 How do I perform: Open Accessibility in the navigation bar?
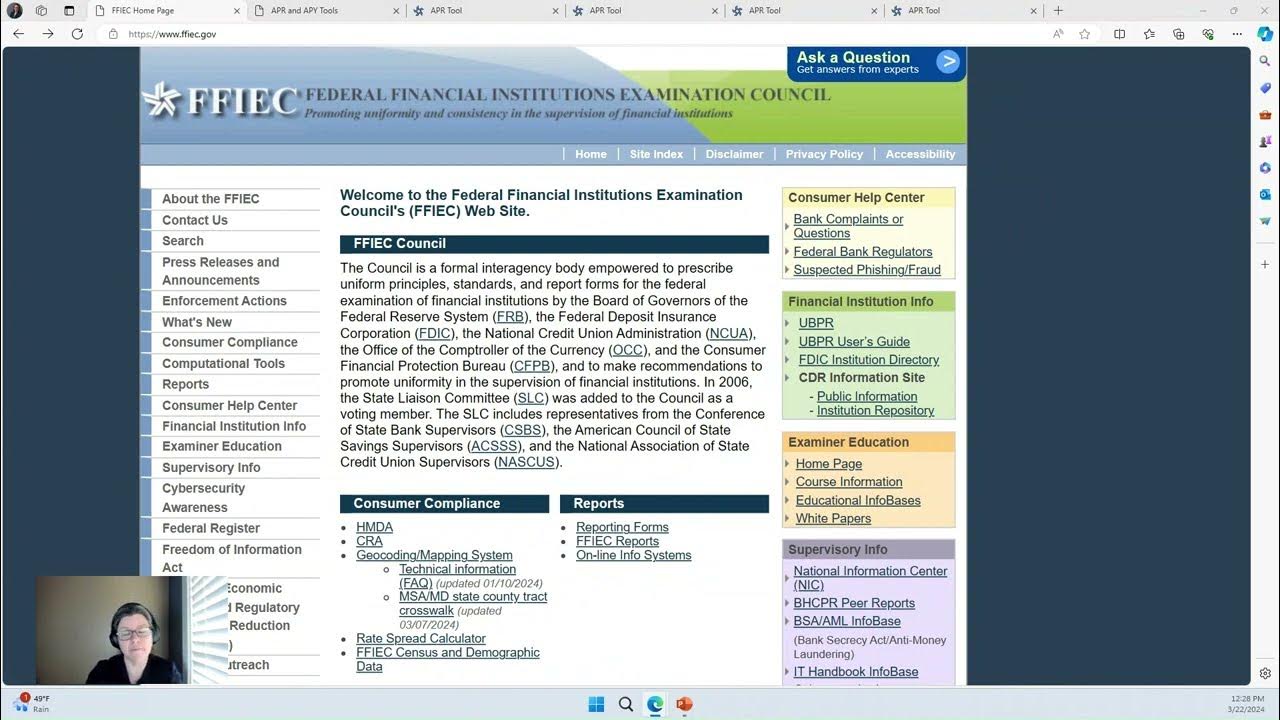click(x=920, y=154)
